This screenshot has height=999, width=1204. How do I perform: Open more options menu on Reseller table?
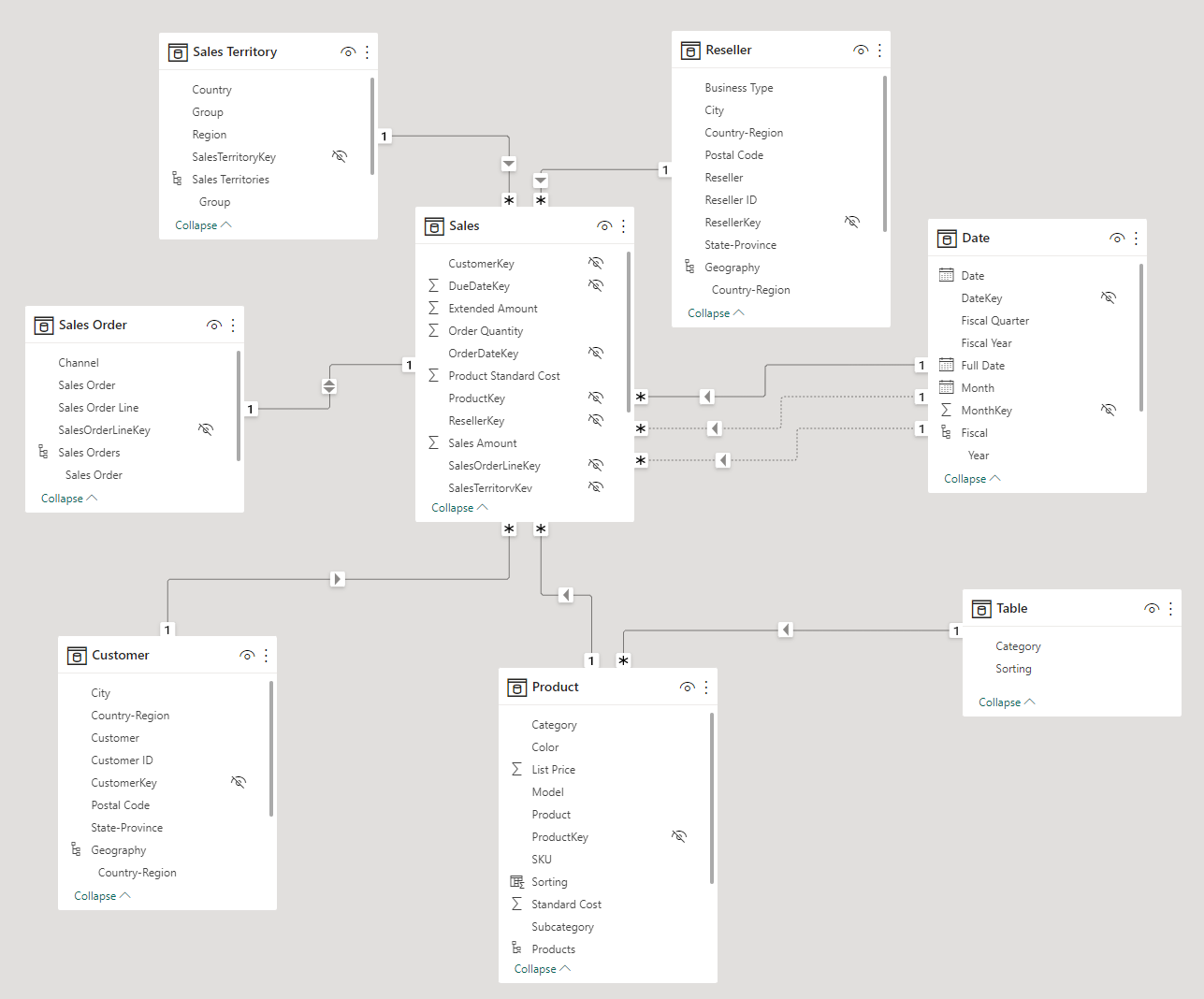[879, 50]
